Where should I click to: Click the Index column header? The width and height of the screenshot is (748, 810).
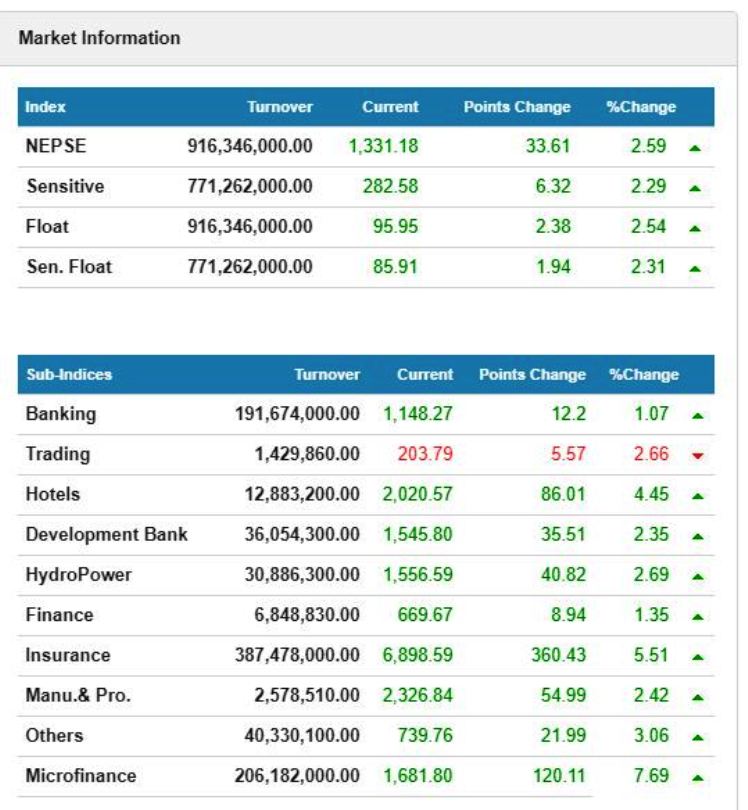click(x=45, y=107)
